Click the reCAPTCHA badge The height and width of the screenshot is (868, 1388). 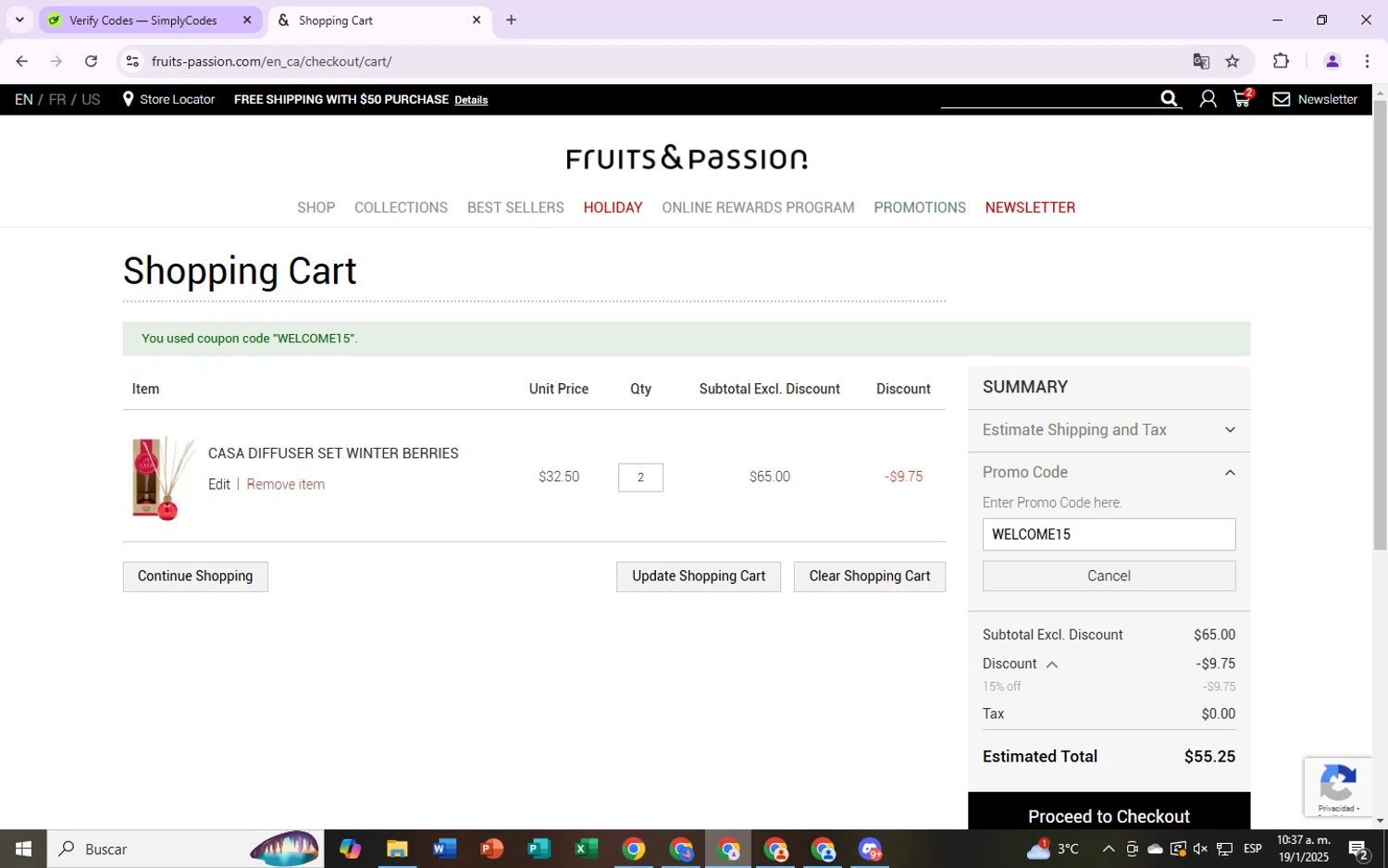point(1337,787)
